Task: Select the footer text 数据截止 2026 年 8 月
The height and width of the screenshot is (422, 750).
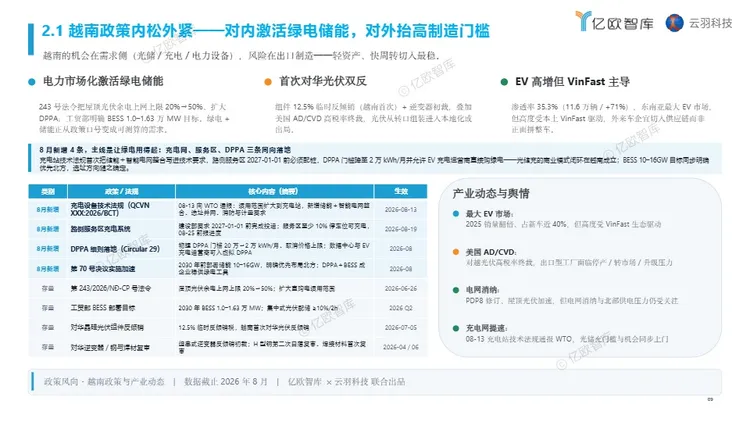Action: click(226, 382)
